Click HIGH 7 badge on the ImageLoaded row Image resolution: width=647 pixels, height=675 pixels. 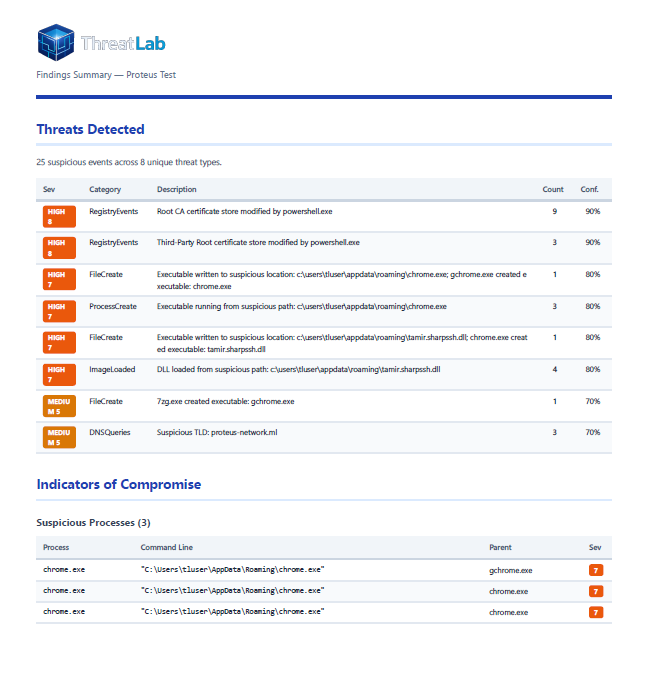tap(59, 375)
